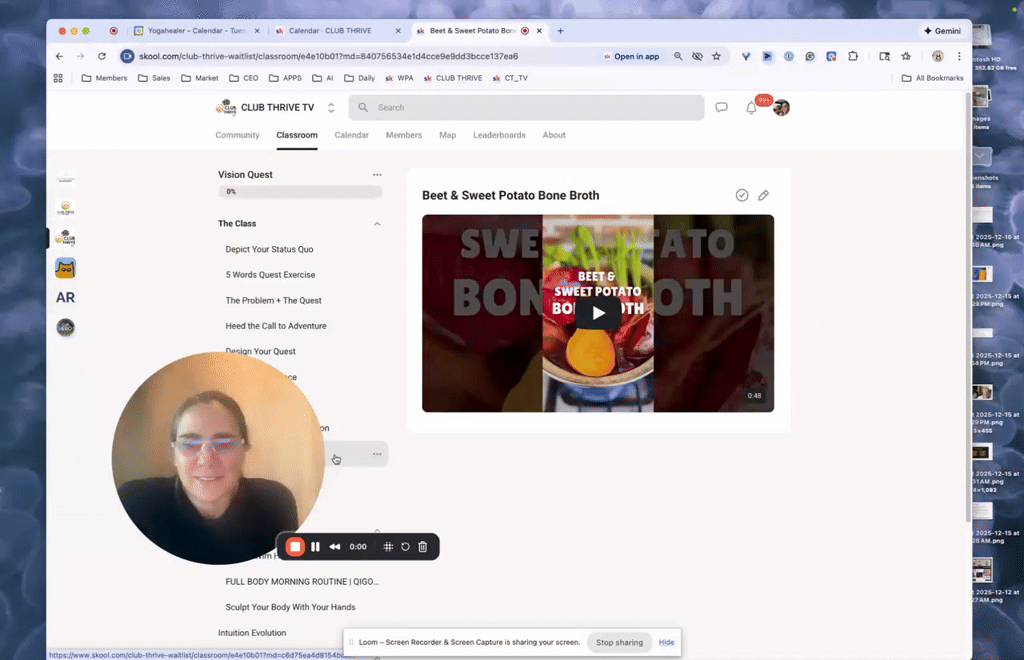Image resolution: width=1024 pixels, height=660 pixels.
Task: Pause the Loom recording
Action: [315, 547]
